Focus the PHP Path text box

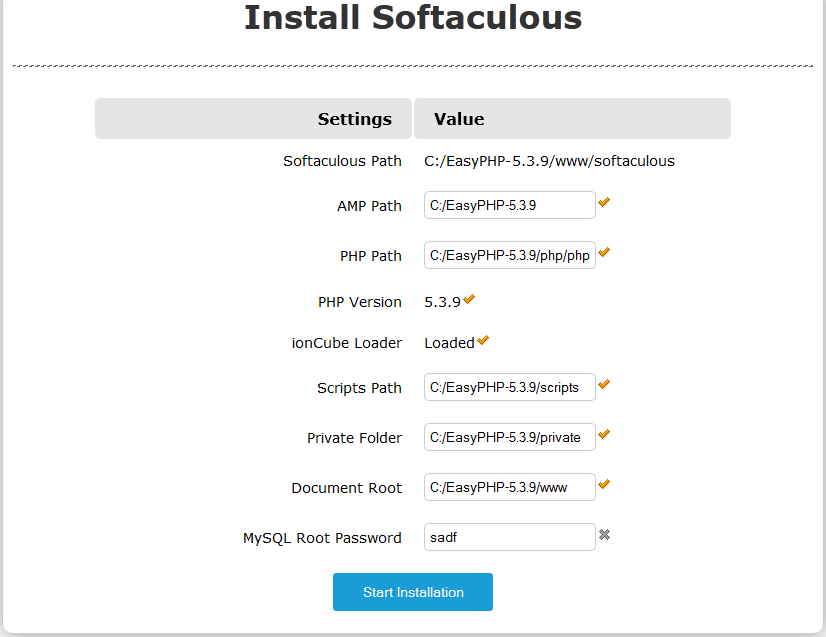(x=509, y=255)
